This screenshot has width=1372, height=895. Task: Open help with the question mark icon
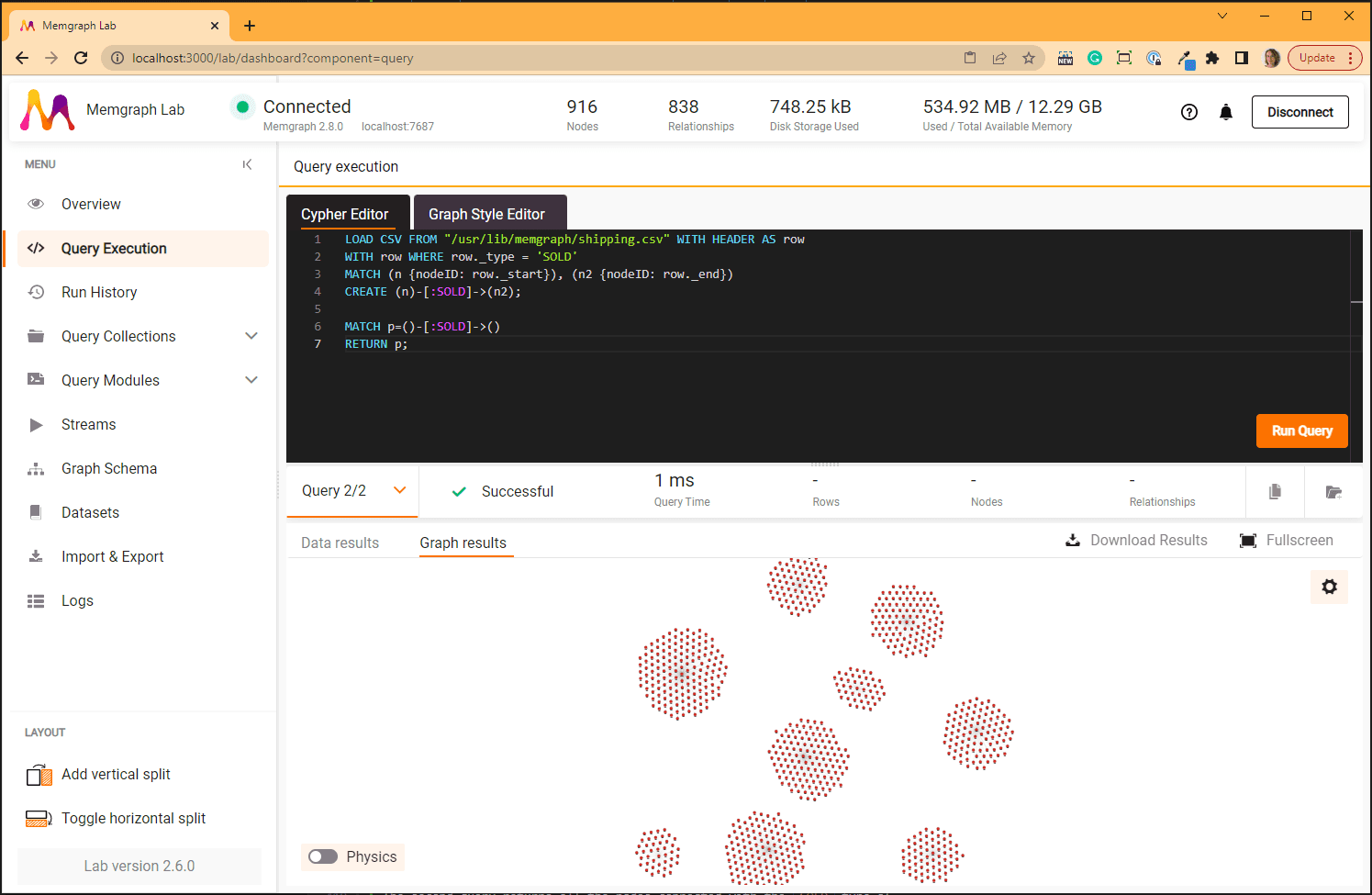pyautogui.click(x=1189, y=111)
